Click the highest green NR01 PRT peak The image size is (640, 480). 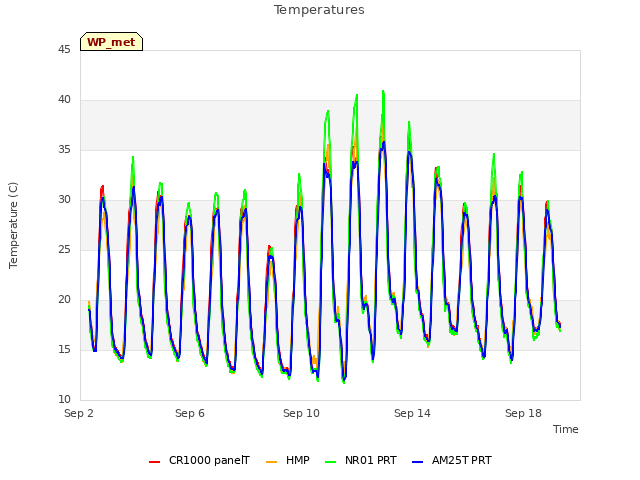coord(383,91)
